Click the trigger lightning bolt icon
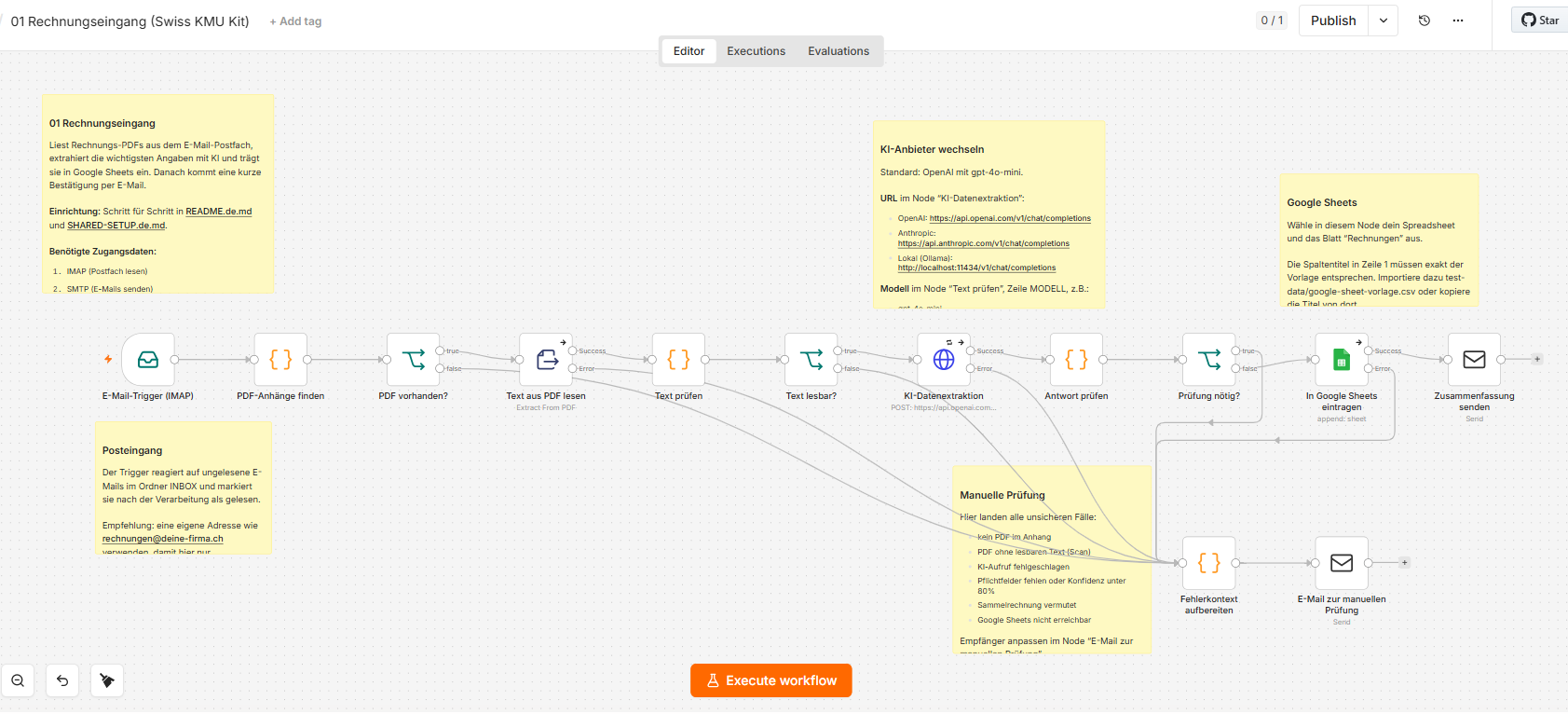1568x714 pixels. [108, 359]
